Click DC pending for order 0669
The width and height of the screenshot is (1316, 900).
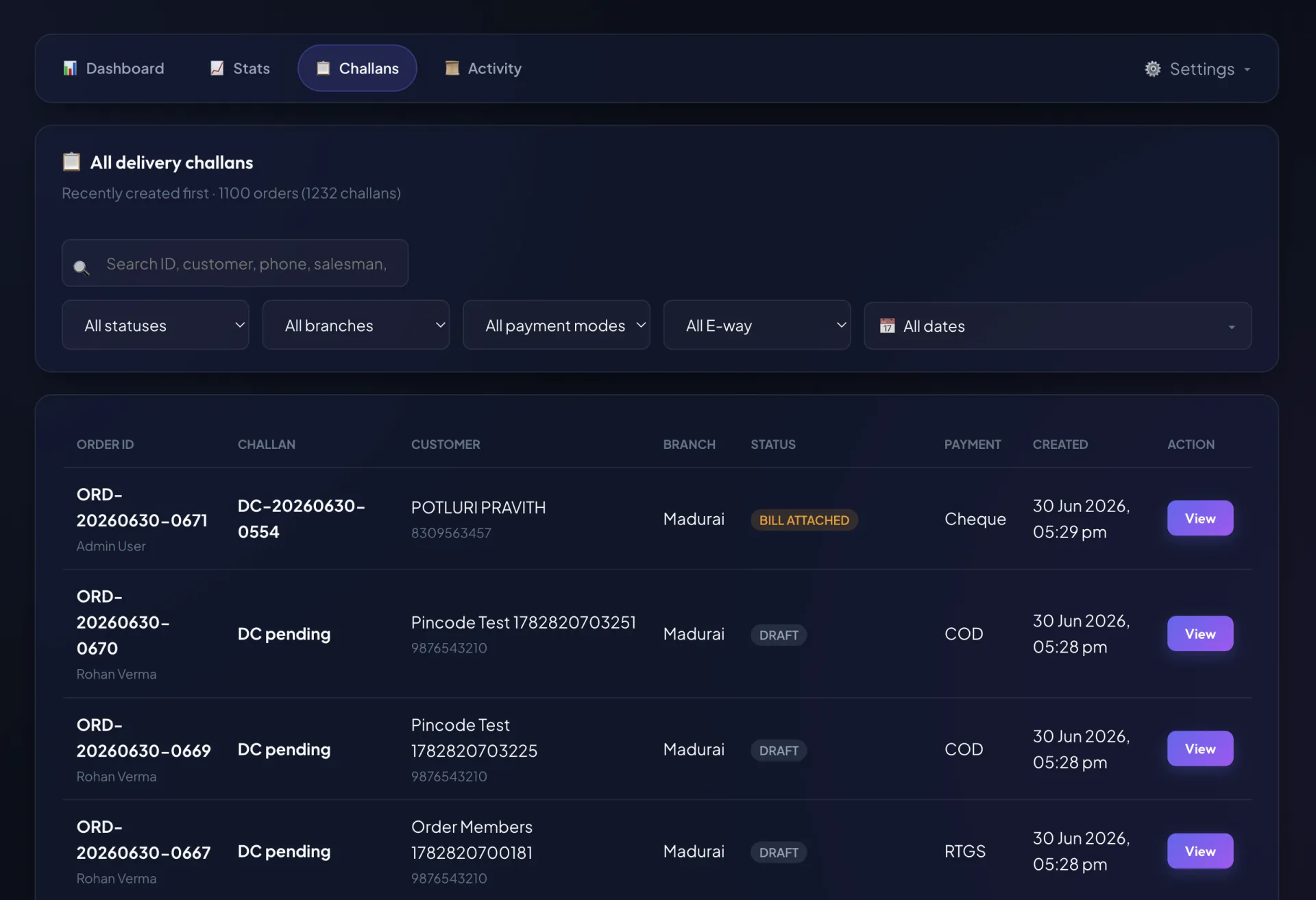pos(284,749)
